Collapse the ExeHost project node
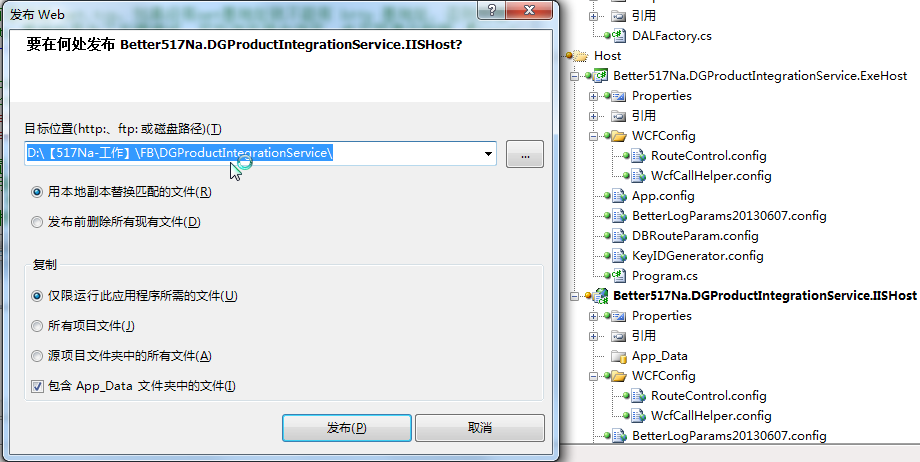 coord(574,76)
